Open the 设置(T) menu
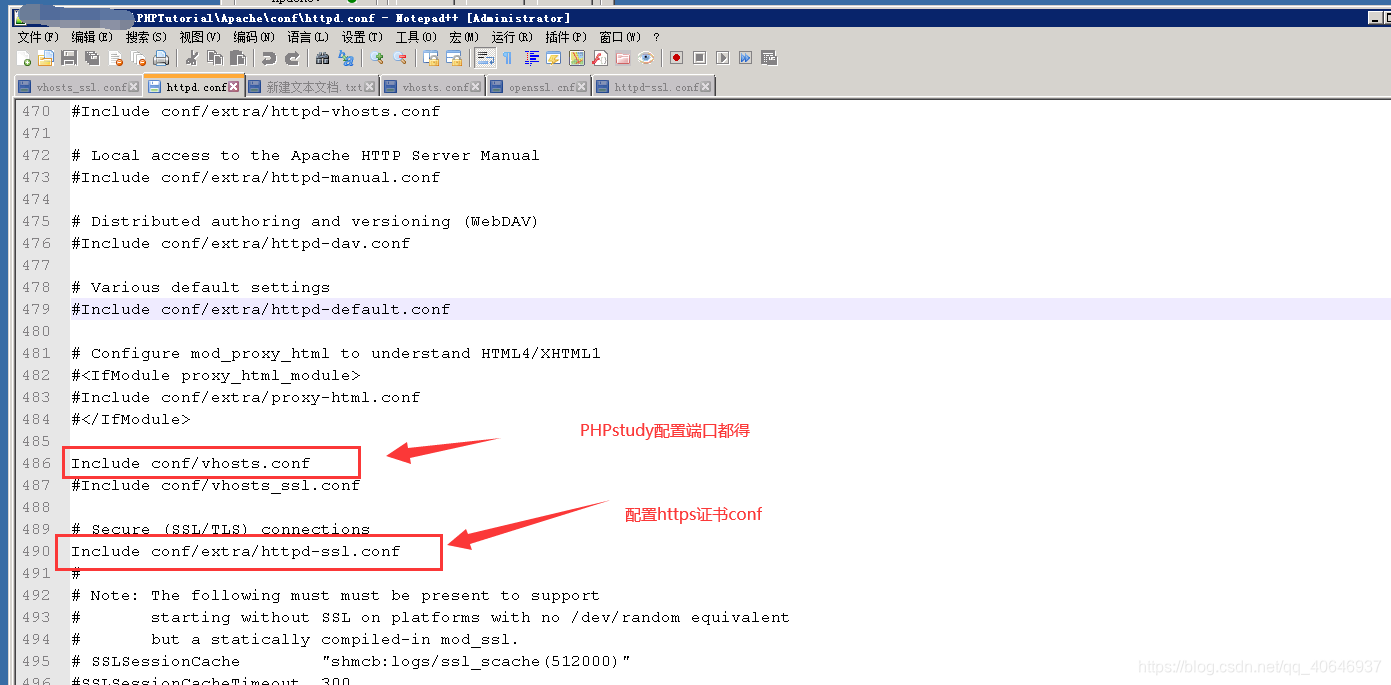 [362, 37]
